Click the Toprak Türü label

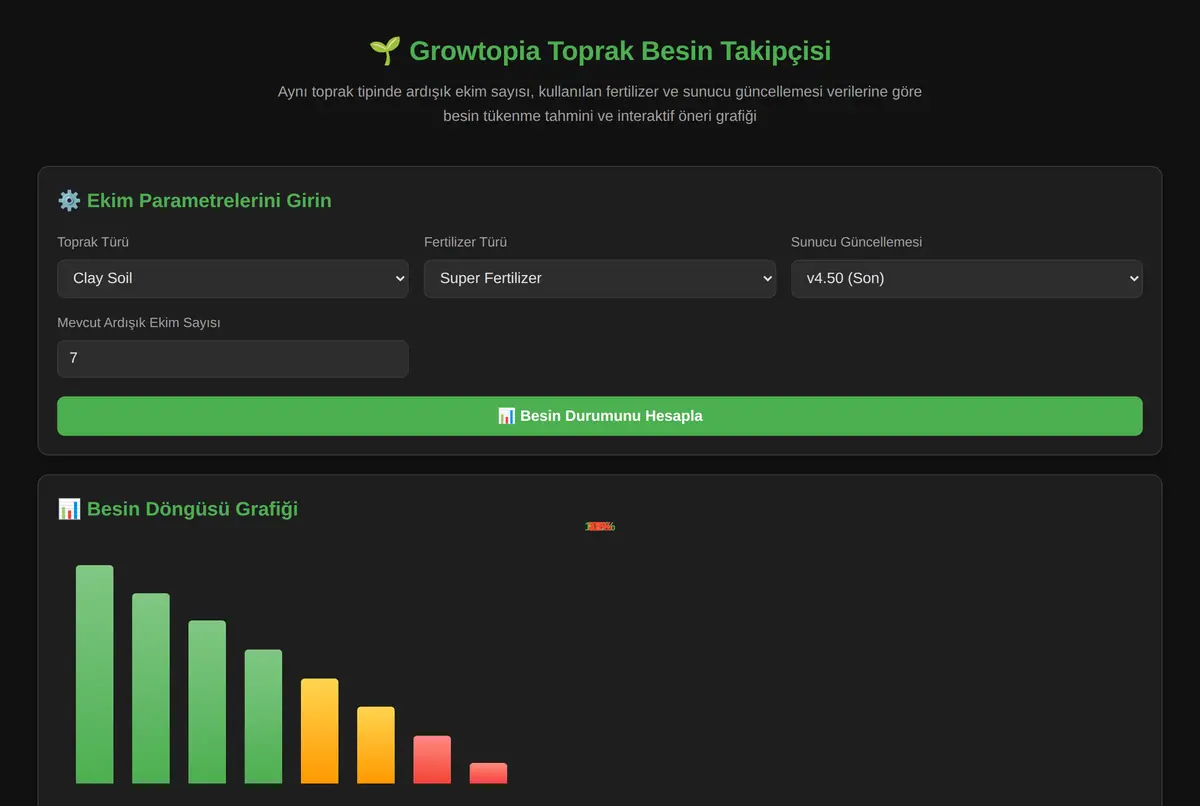click(x=93, y=242)
